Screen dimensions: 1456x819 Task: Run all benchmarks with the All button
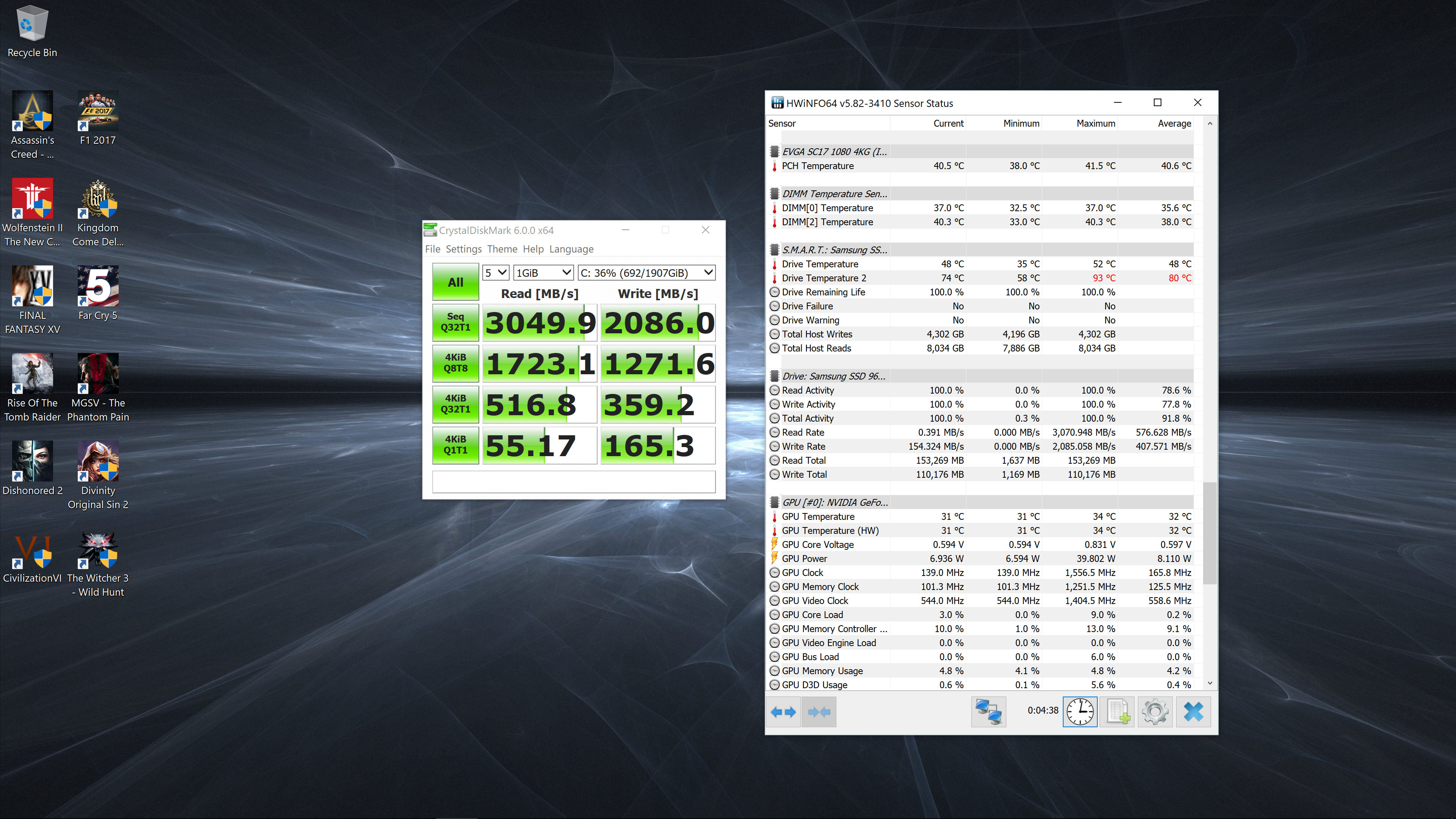pyautogui.click(x=455, y=282)
